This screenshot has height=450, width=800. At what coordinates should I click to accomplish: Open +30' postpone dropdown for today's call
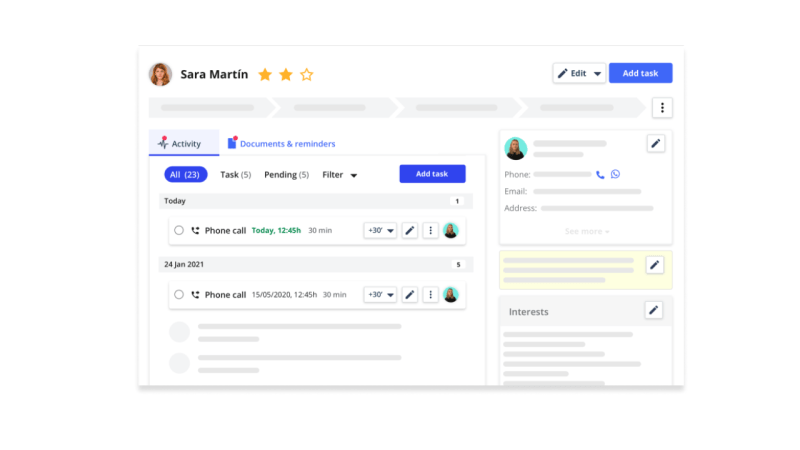(x=380, y=230)
